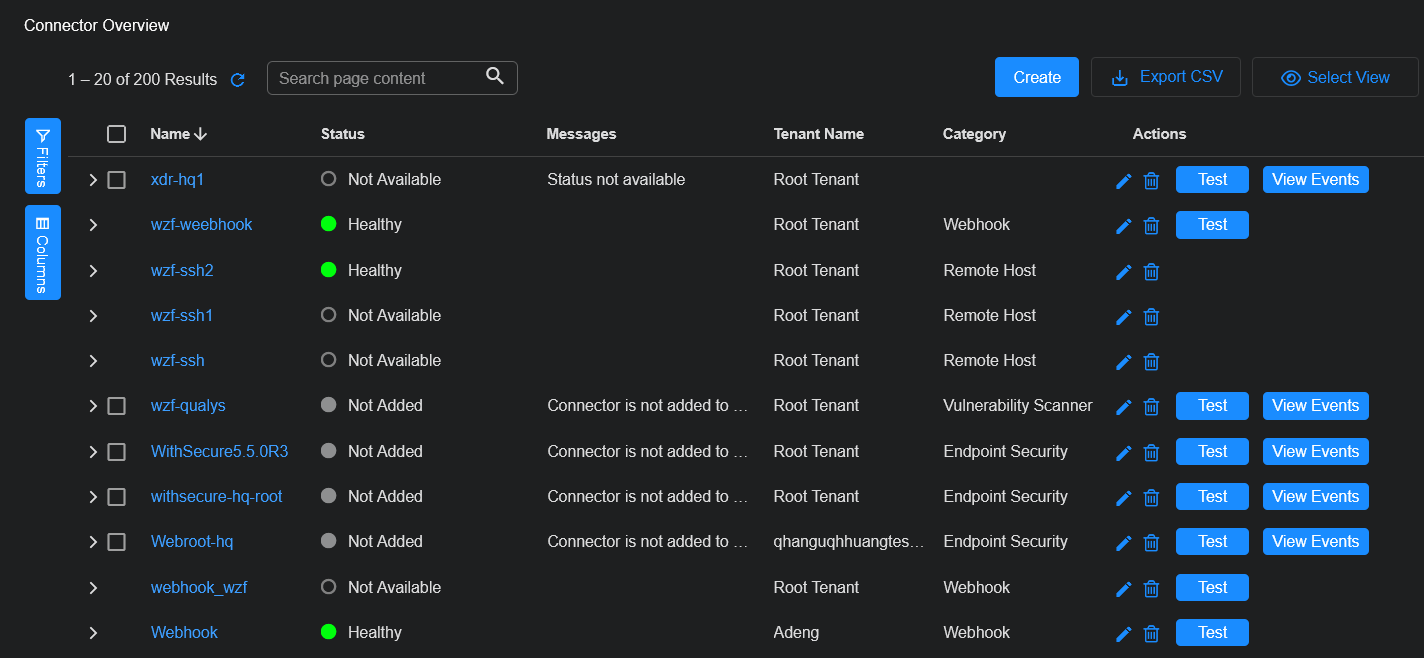
Task: Edit the Webroot-hq connector using pencil icon
Action: click(1123, 543)
